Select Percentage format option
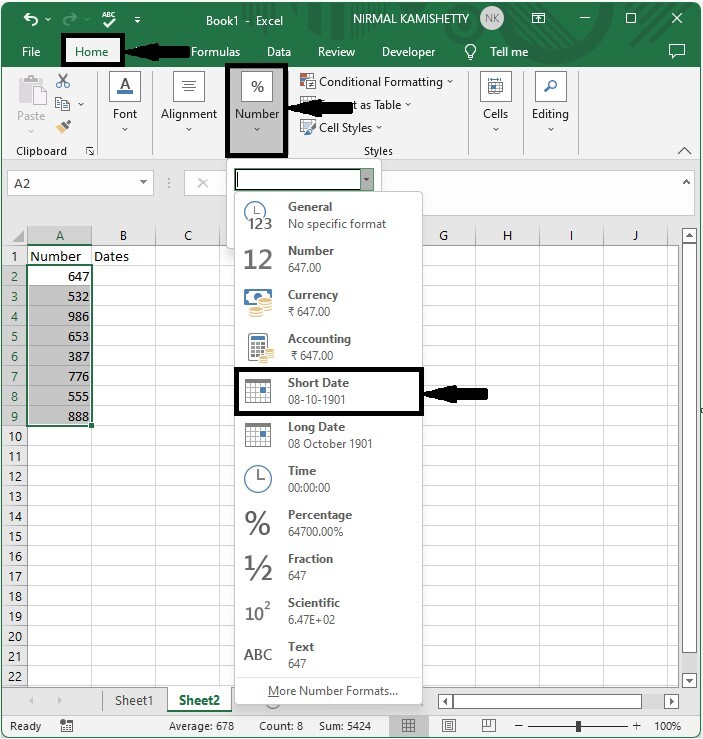Screen dimensions: 703x739 click(328, 523)
